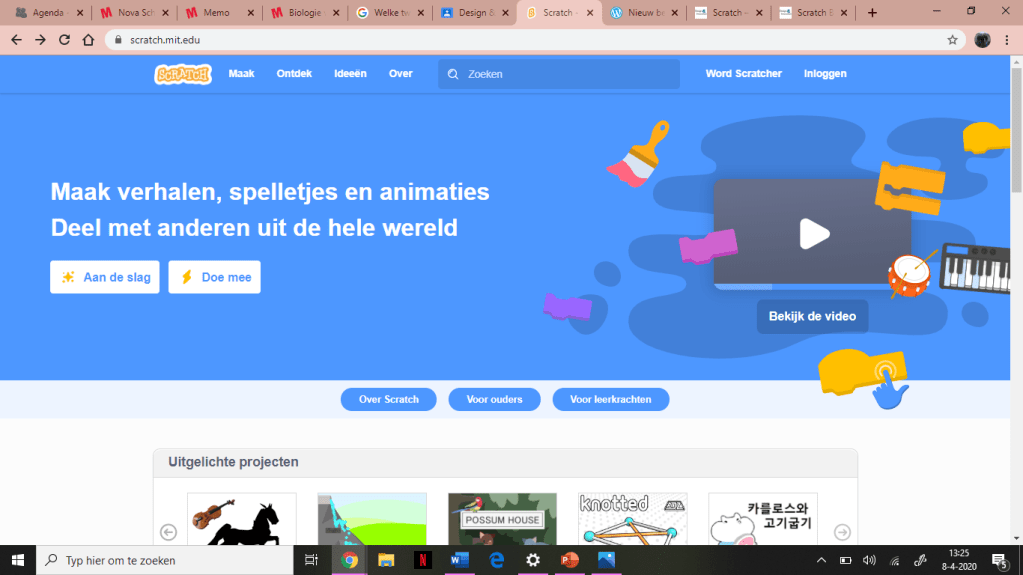Click the Doe mee button

coord(215,277)
